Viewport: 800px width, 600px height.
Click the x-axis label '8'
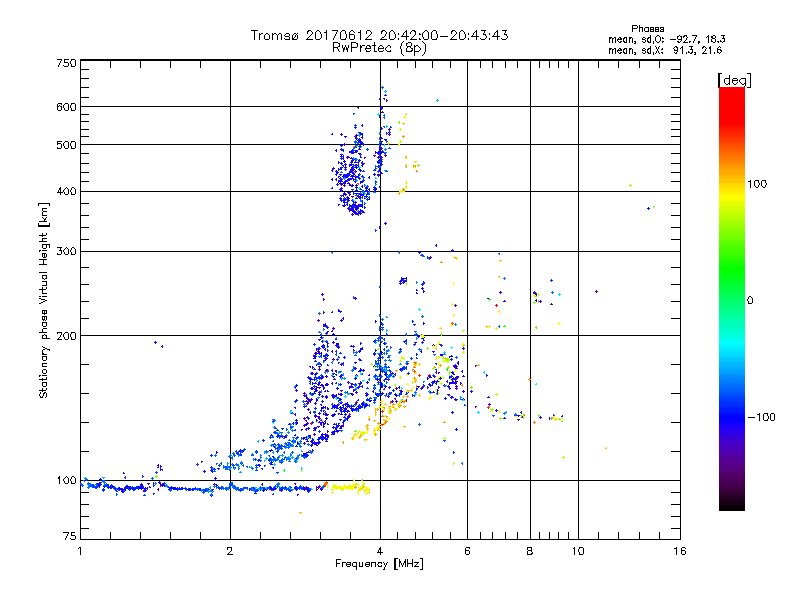[530, 551]
